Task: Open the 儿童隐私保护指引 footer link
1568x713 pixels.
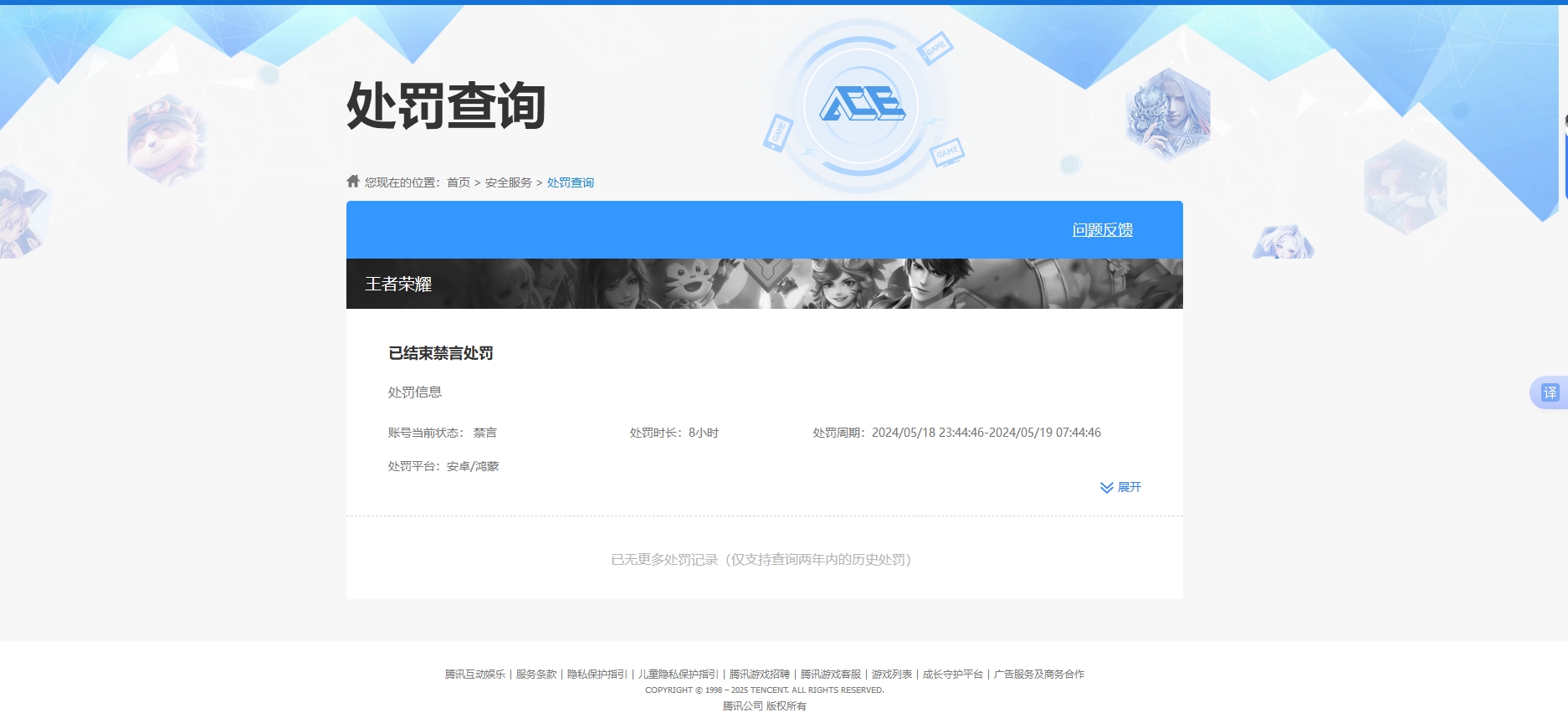Action: [x=679, y=674]
